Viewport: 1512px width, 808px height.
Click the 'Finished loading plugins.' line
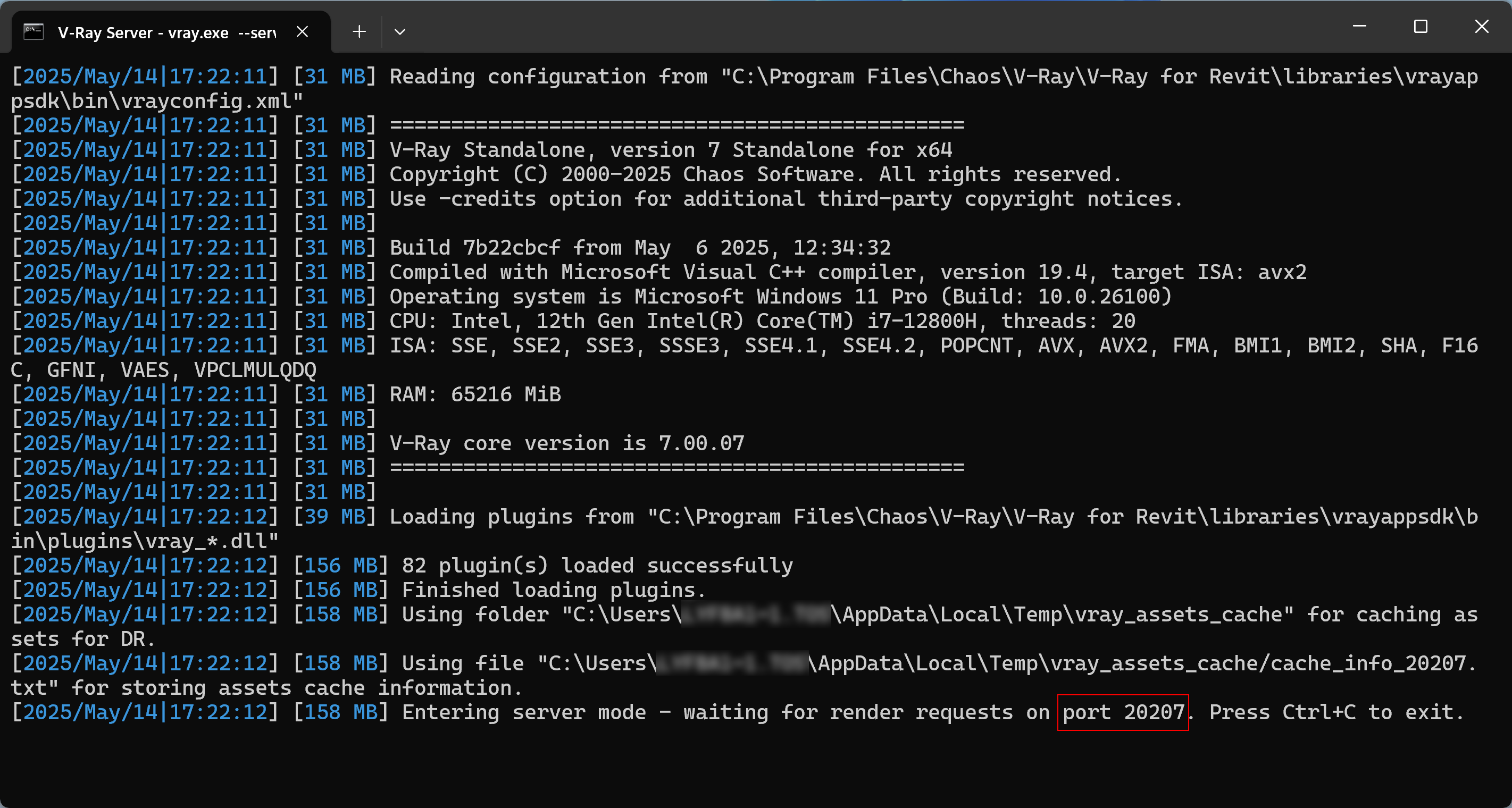pos(554,590)
